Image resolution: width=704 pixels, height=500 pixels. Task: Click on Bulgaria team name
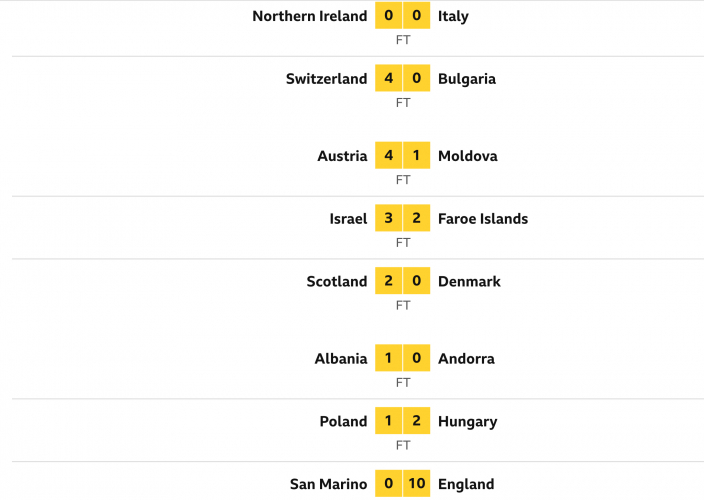pyautogui.click(x=467, y=79)
